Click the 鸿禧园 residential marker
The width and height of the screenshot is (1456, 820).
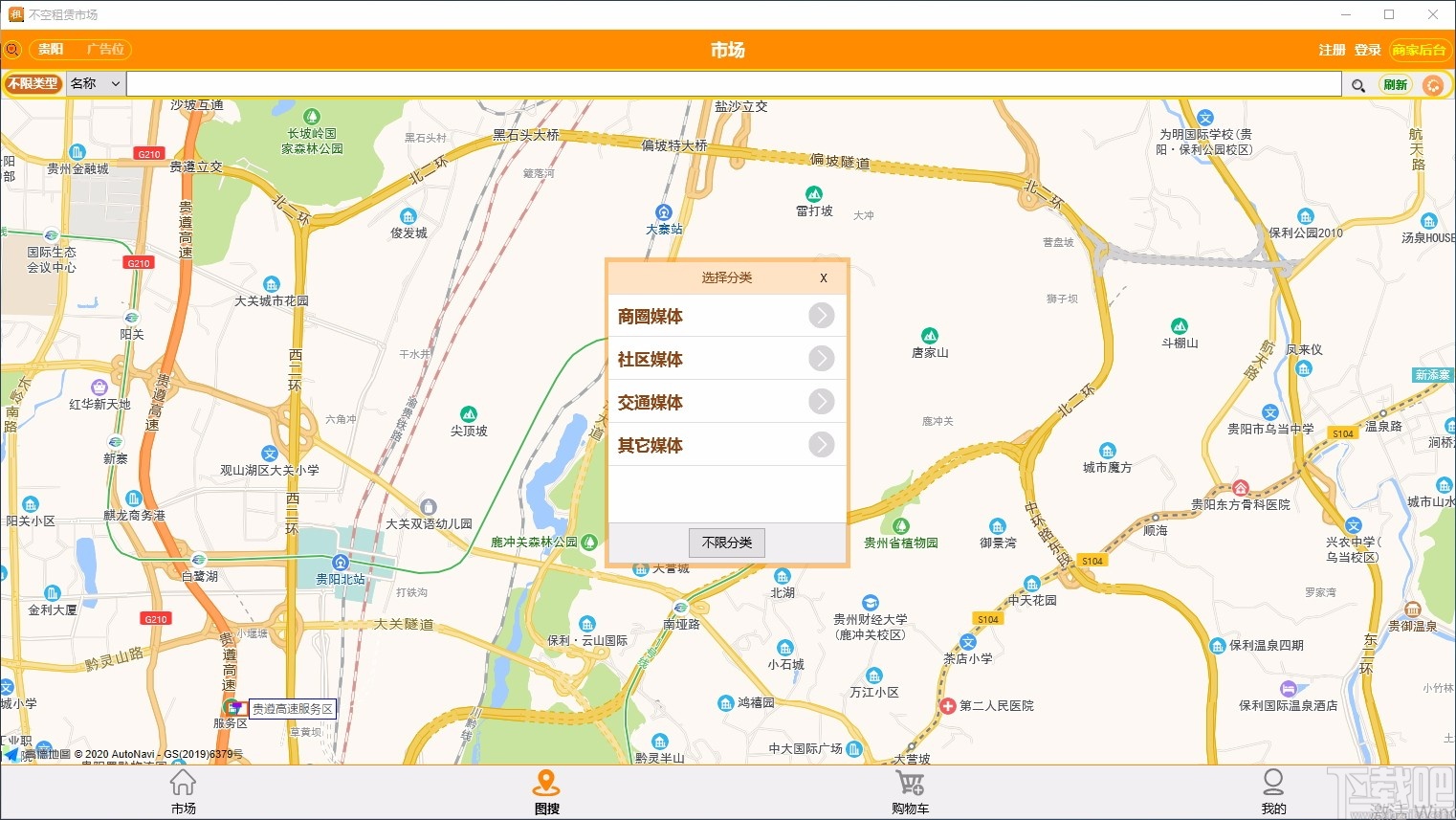click(725, 703)
